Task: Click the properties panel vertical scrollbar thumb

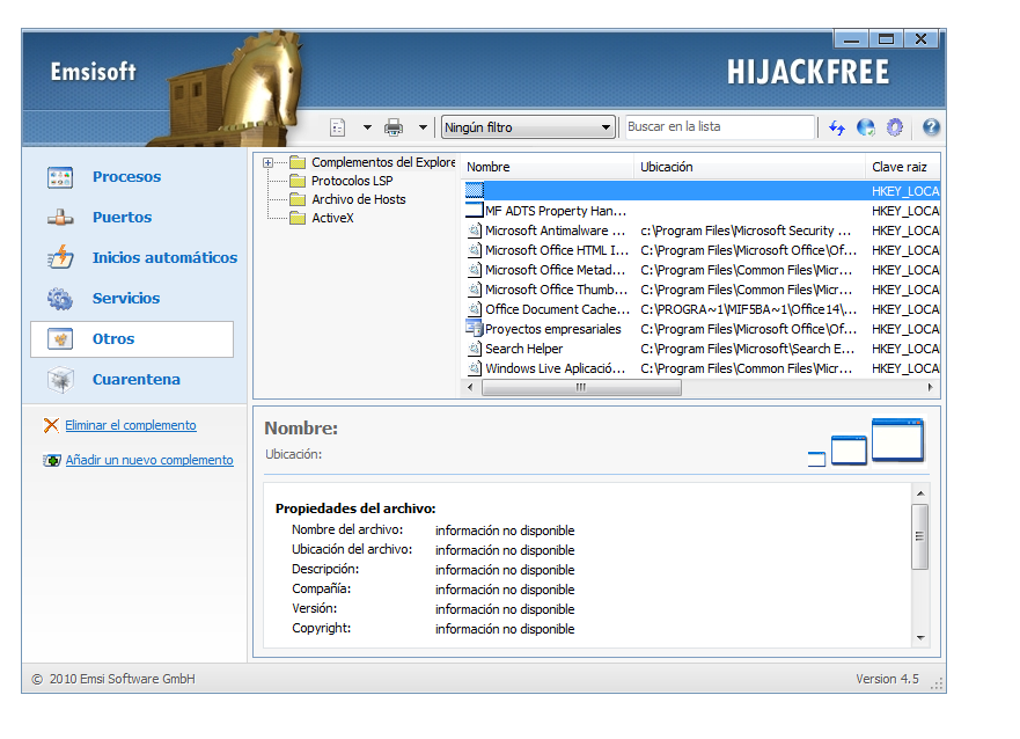Action: tap(920, 537)
